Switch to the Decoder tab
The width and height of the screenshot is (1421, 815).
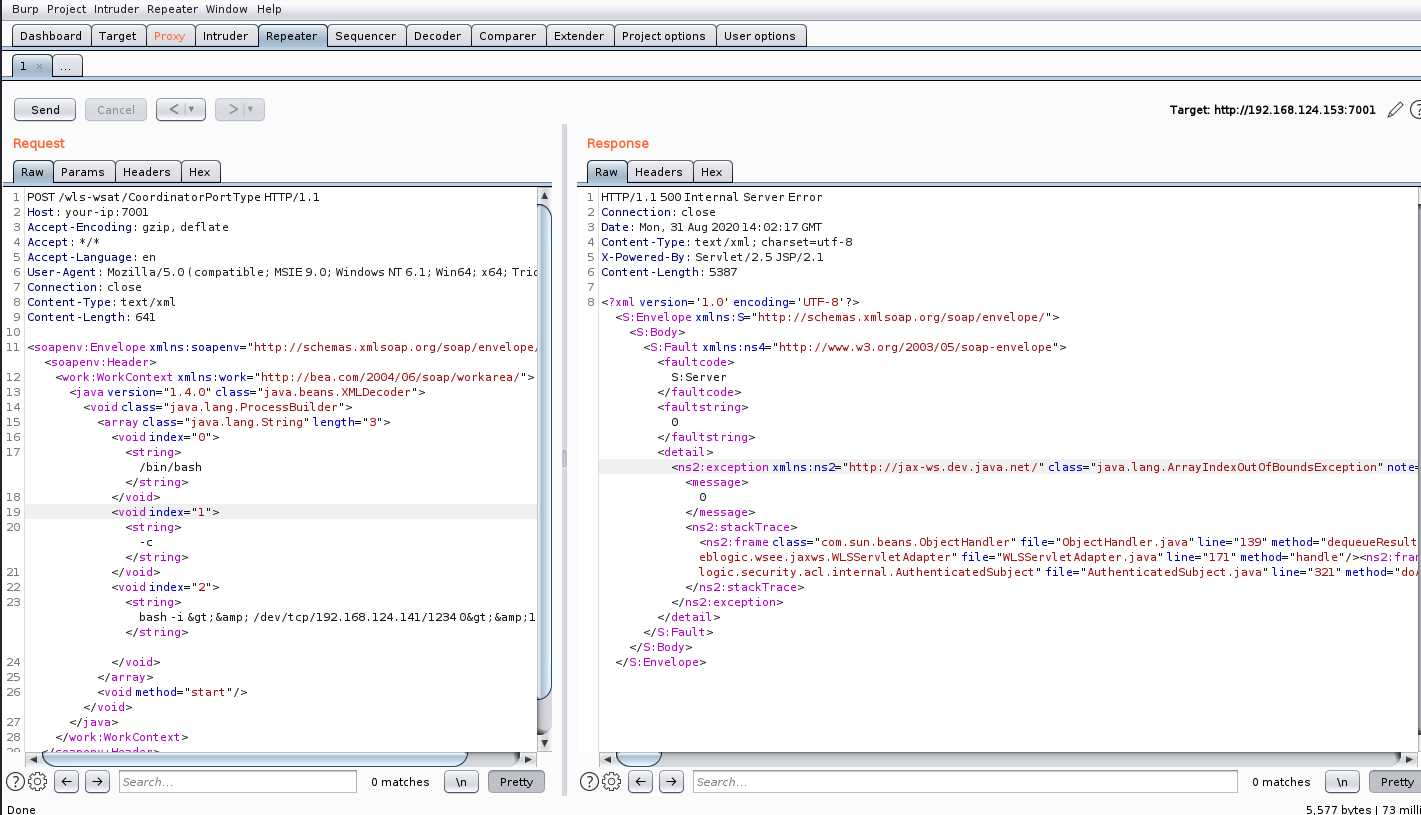pos(438,36)
